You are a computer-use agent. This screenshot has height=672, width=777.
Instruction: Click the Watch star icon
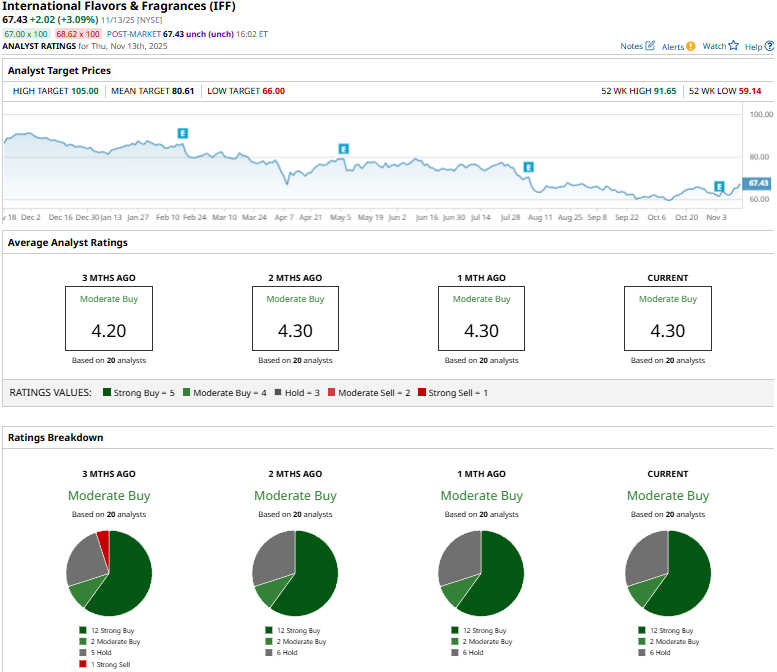[x=733, y=46]
